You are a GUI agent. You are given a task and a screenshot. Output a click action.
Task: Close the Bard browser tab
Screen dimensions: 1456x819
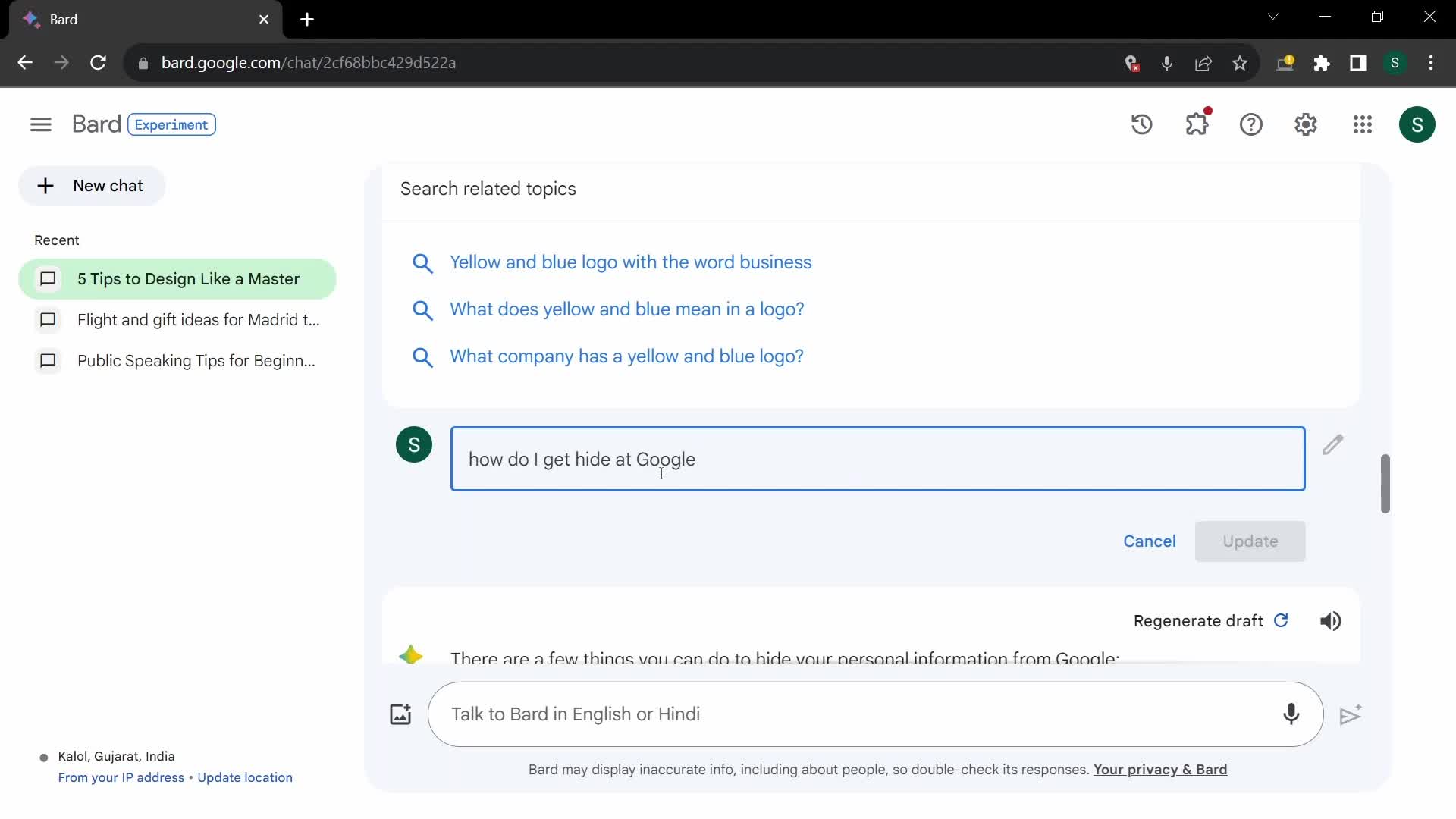[264, 20]
